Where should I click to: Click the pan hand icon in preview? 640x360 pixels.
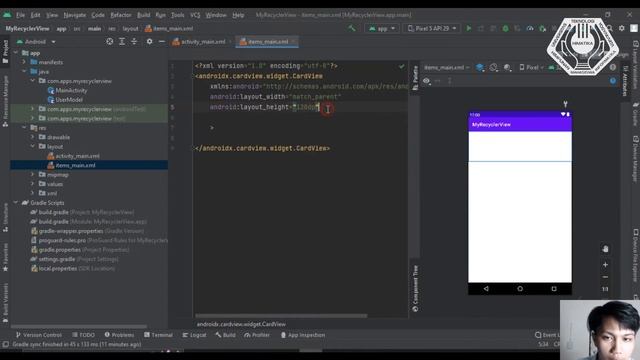(605, 249)
